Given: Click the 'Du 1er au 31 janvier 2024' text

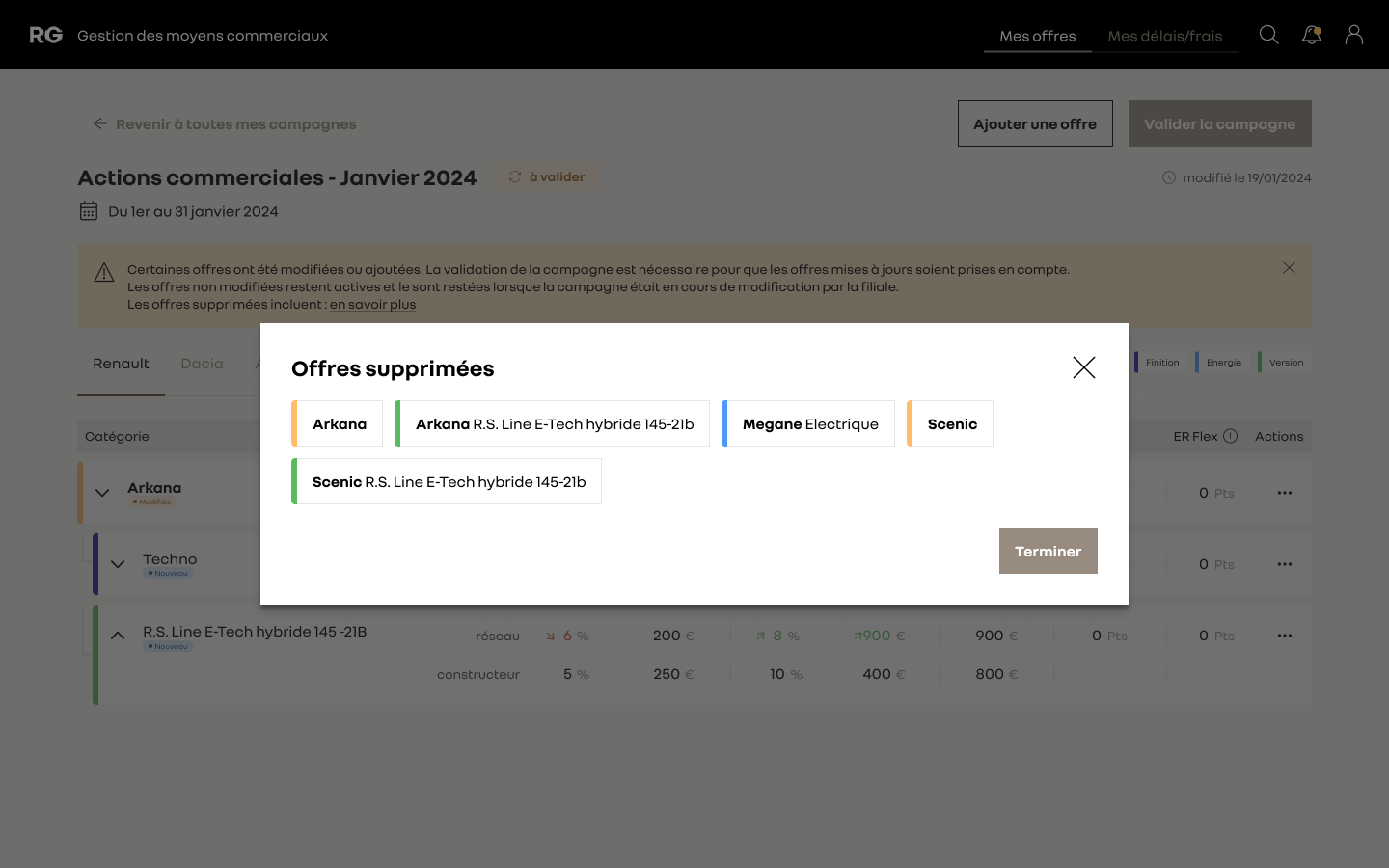Looking at the screenshot, I should [x=193, y=211].
